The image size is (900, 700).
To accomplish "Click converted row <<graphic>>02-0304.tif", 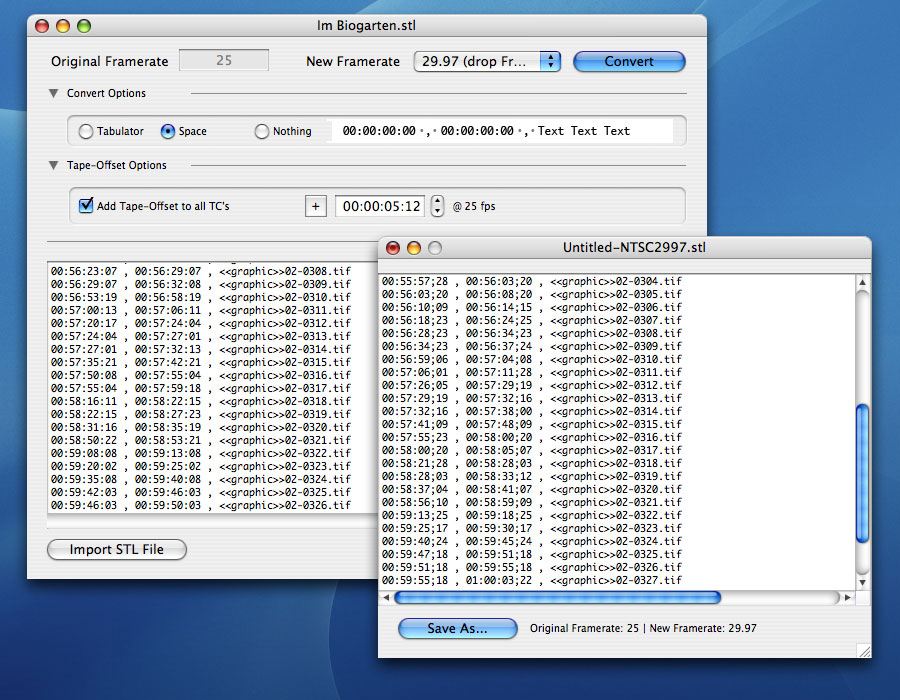I will click(532, 281).
